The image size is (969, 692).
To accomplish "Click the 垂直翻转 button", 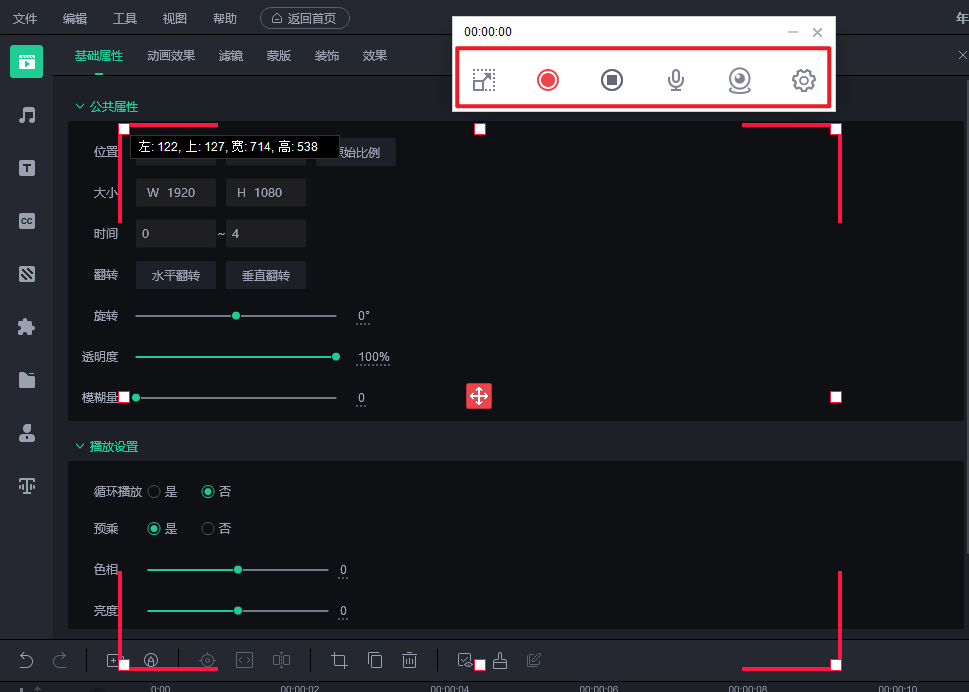I will (x=266, y=275).
